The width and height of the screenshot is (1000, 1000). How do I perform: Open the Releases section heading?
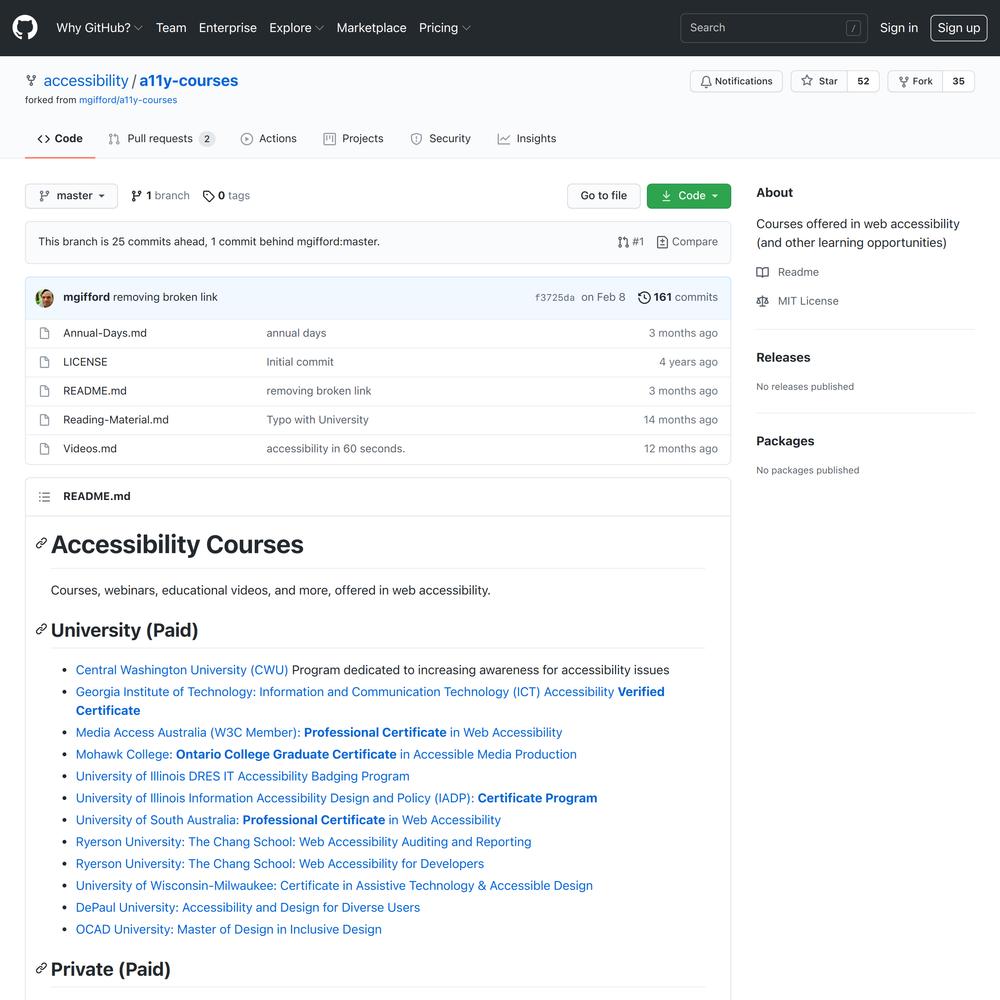[783, 358]
